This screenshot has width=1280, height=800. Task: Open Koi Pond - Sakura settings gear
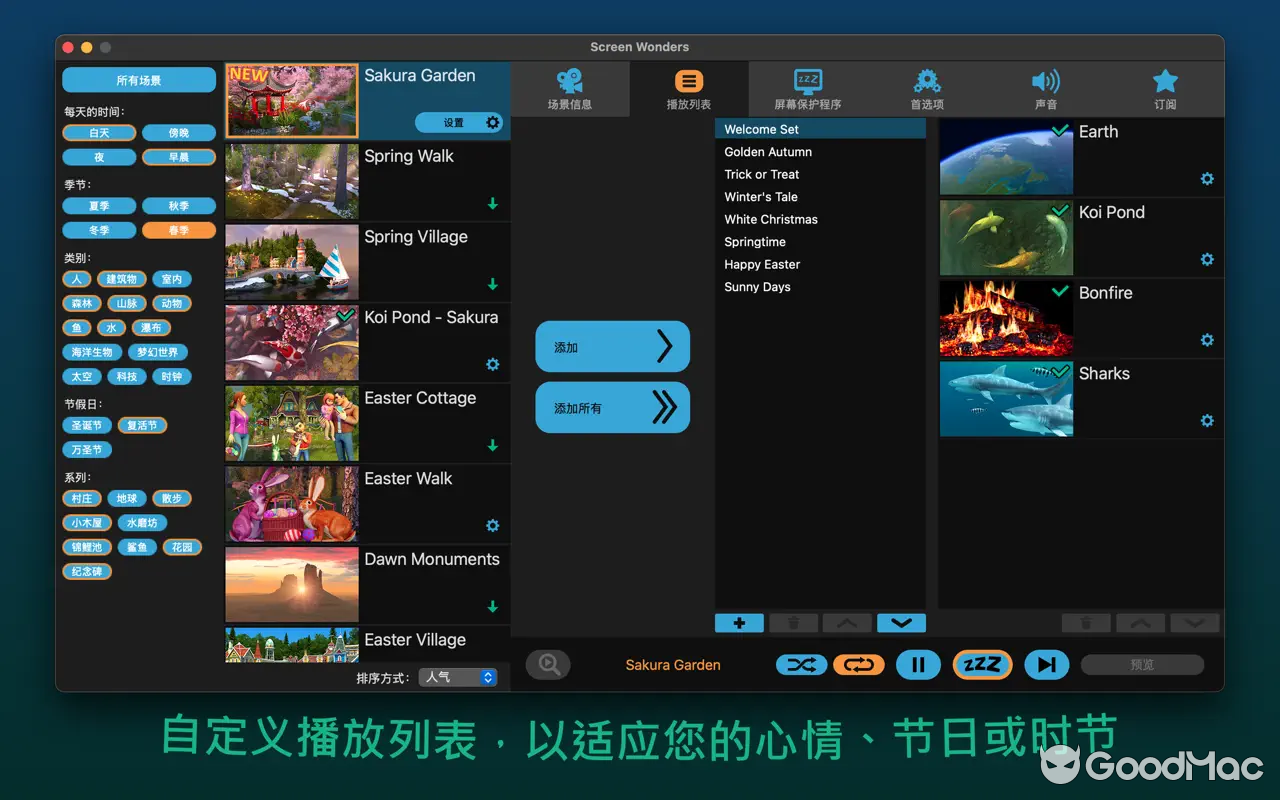(x=492, y=364)
